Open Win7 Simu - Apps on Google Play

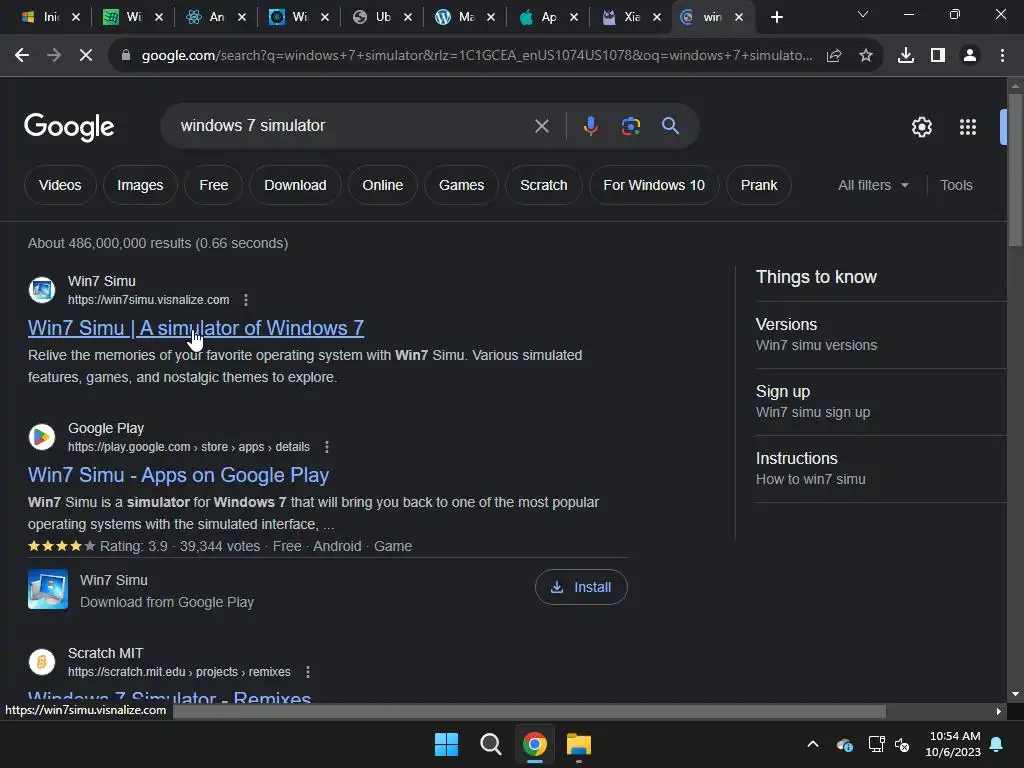pos(178,475)
